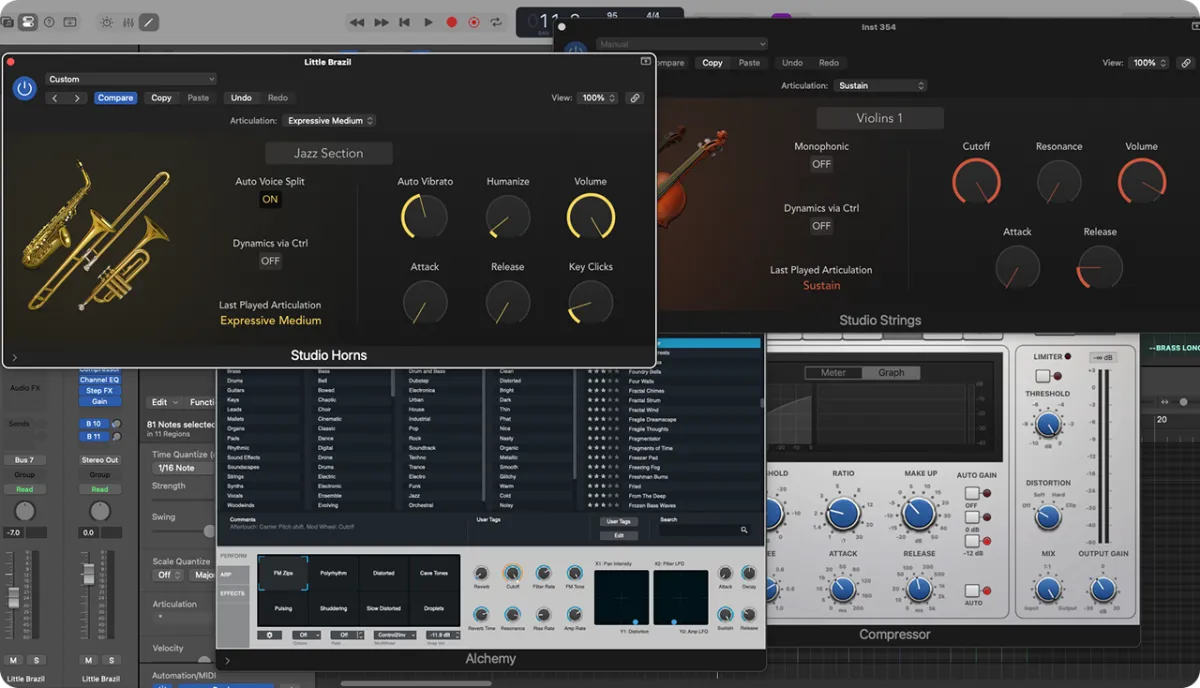
Task: Turn off Auto Voice Split
Action: 270,199
